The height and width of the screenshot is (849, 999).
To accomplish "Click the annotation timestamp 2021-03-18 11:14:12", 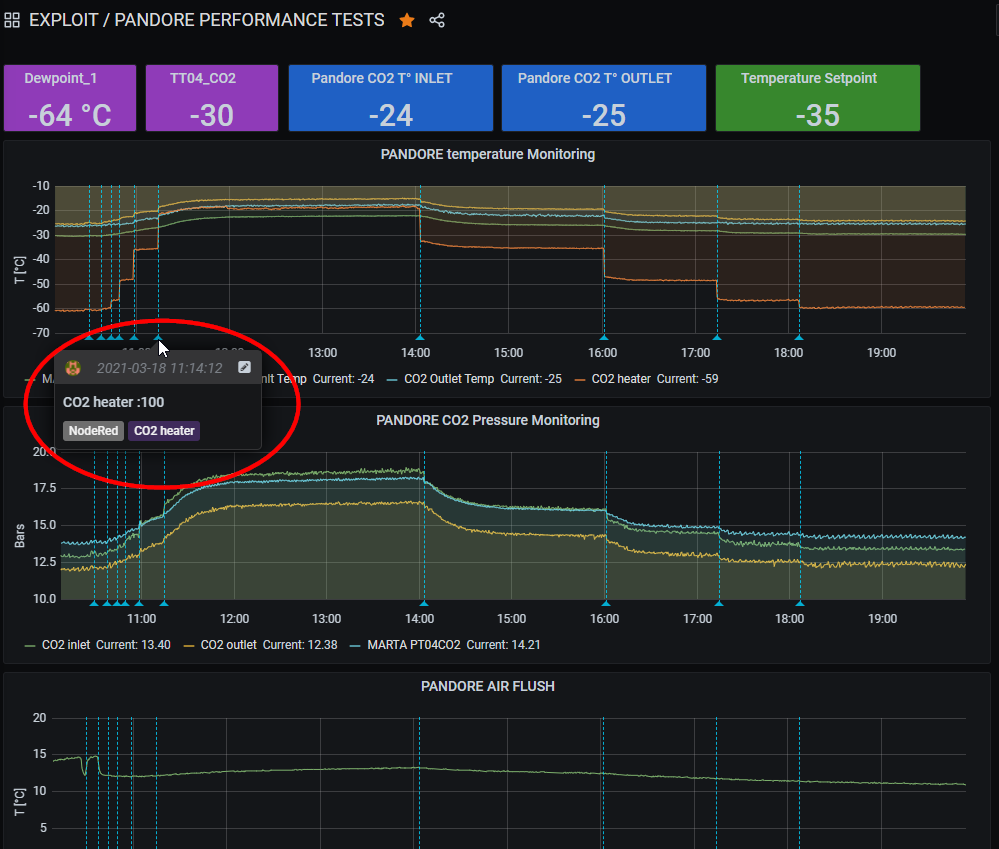I will click(x=159, y=368).
